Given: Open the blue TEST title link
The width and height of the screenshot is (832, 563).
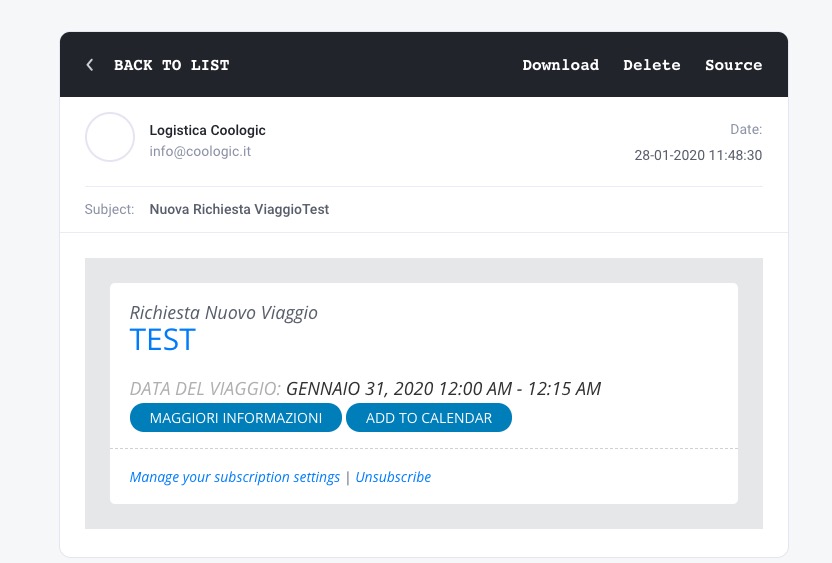Looking at the screenshot, I should click(162, 340).
